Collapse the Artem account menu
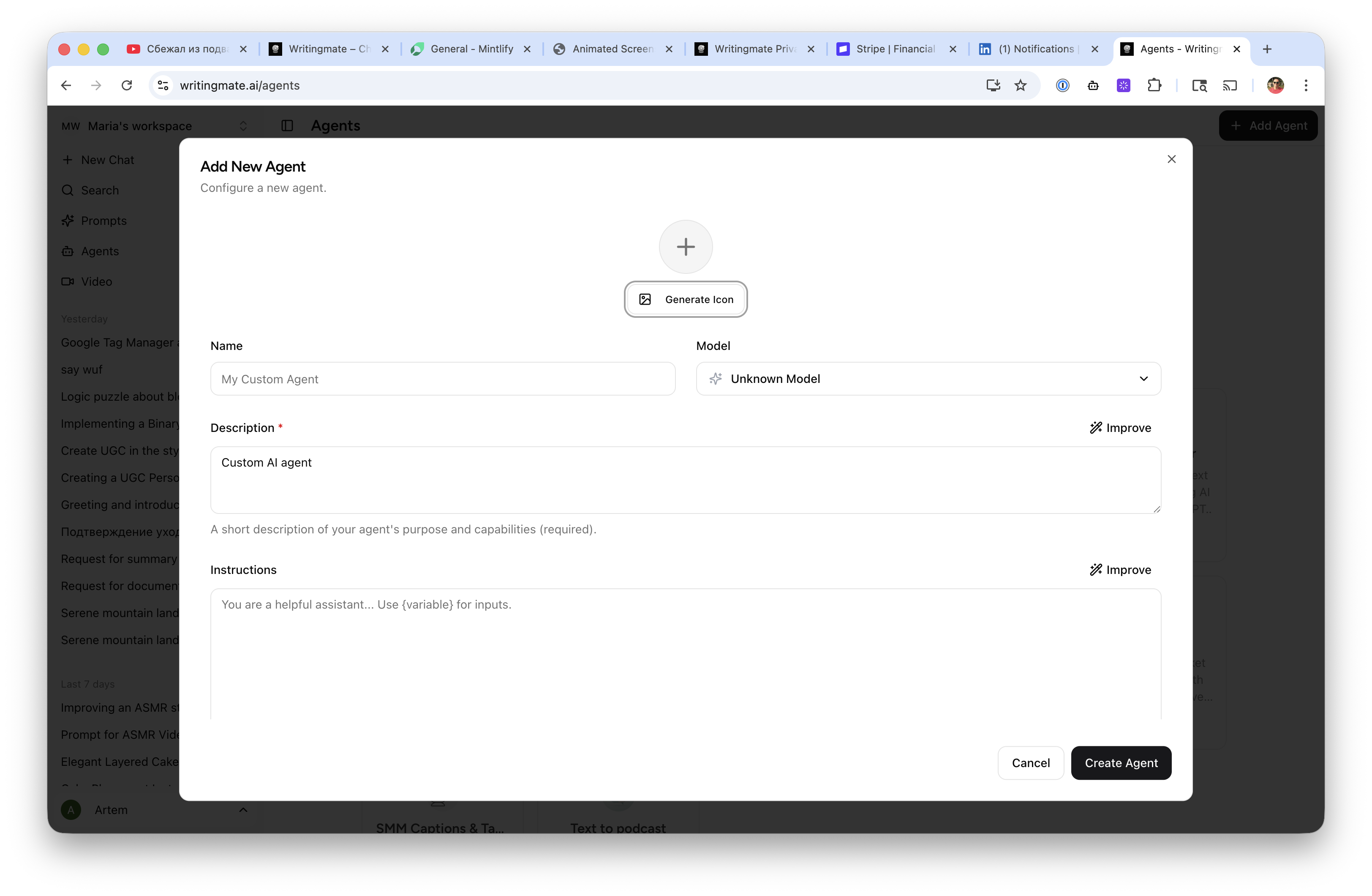The width and height of the screenshot is (1372, 896). (243, 809)
